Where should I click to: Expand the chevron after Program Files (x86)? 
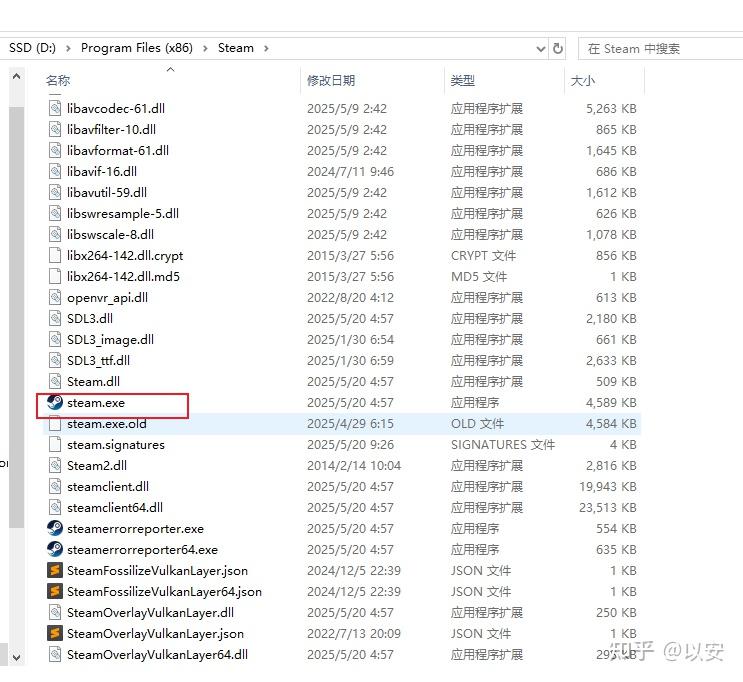tap(205, 48)
